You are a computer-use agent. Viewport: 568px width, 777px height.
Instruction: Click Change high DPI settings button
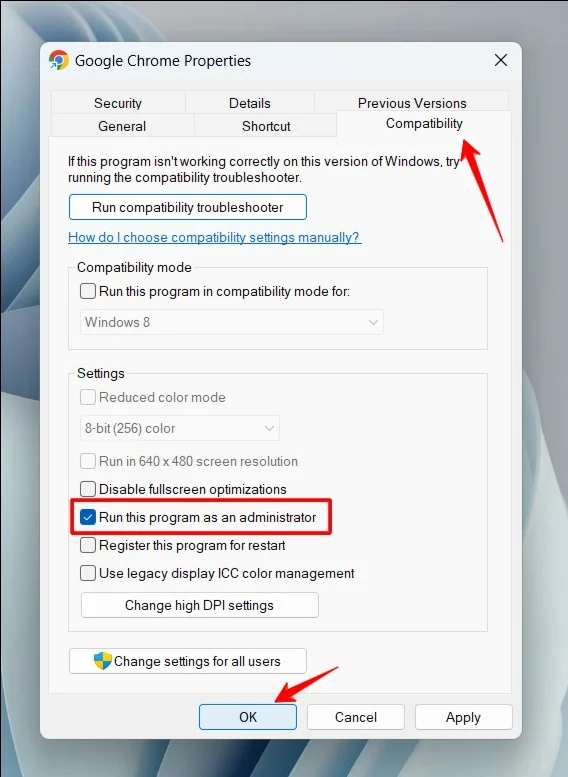[200, 605]
